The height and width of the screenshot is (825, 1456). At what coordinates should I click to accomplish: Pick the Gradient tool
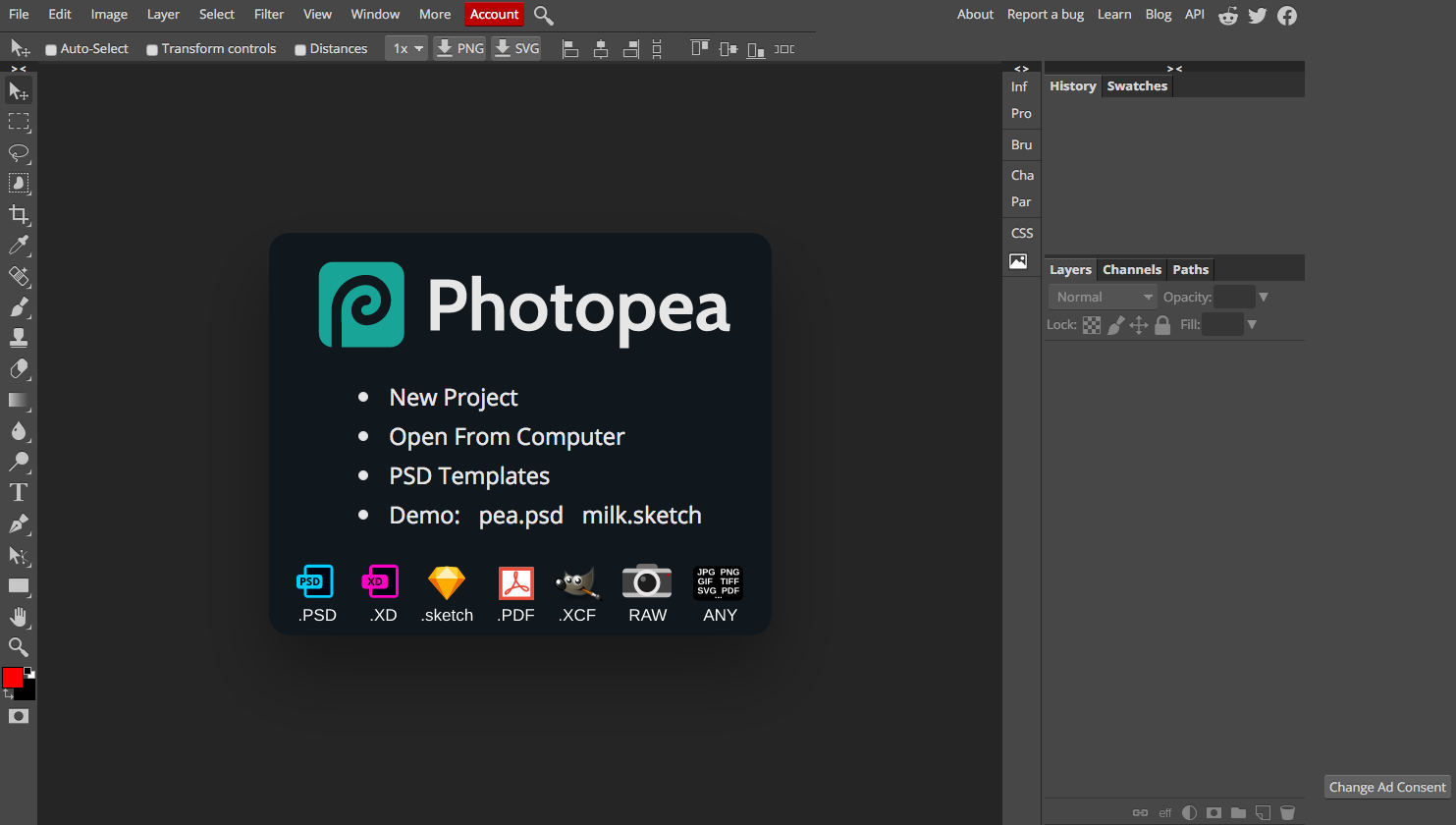coord(19,400)
